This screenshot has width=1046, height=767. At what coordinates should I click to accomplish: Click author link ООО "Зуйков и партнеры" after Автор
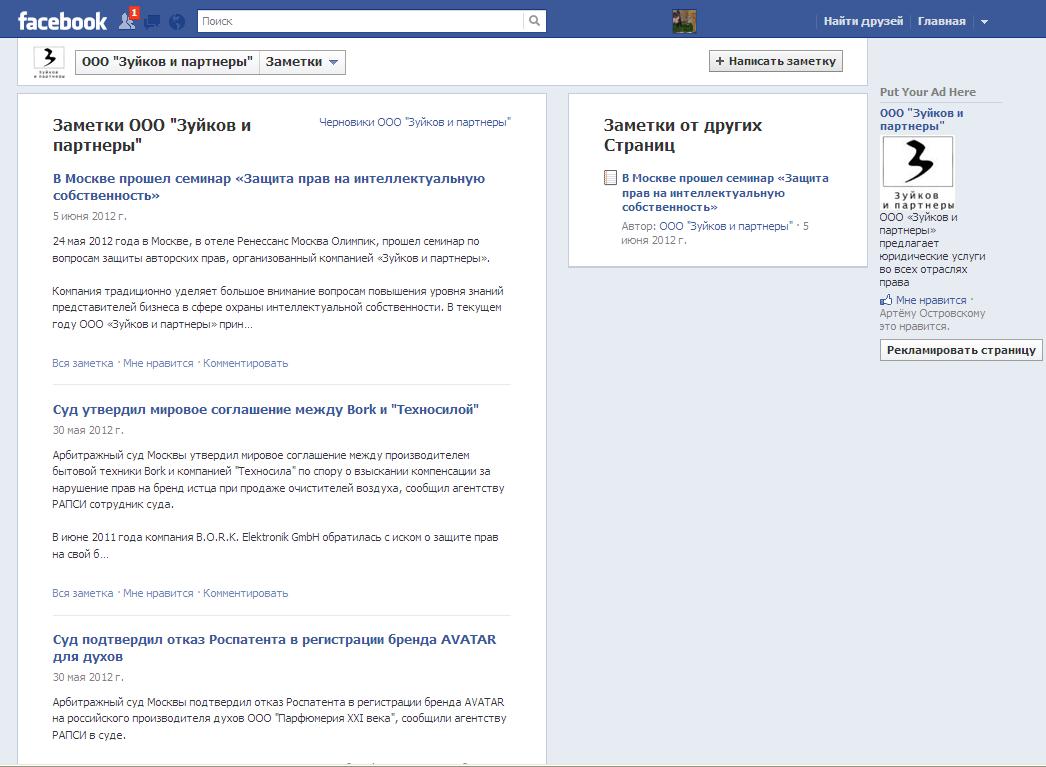pyautogui.click(x=726, y=226)
